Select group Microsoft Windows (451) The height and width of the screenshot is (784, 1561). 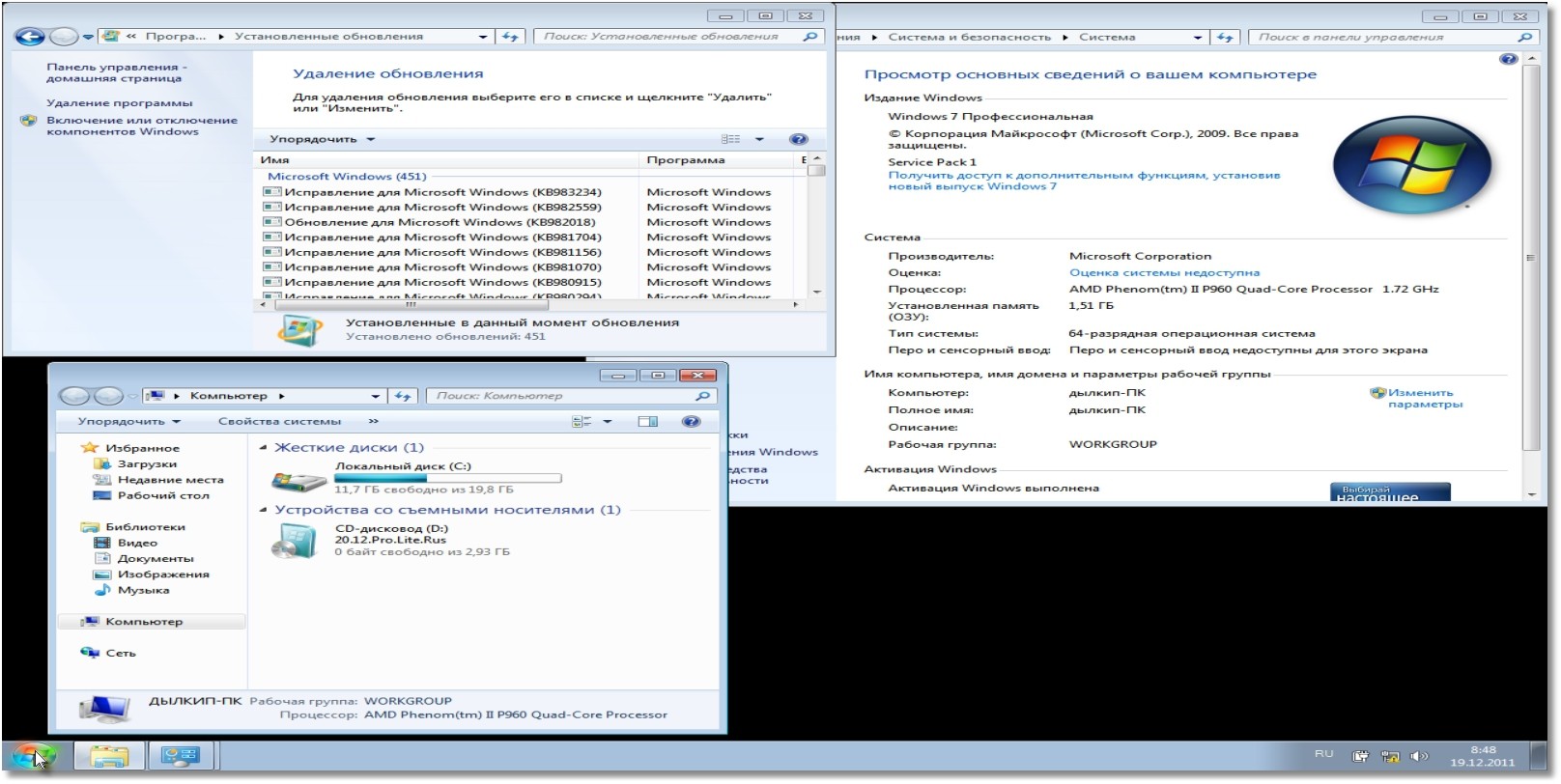(347, 176)
